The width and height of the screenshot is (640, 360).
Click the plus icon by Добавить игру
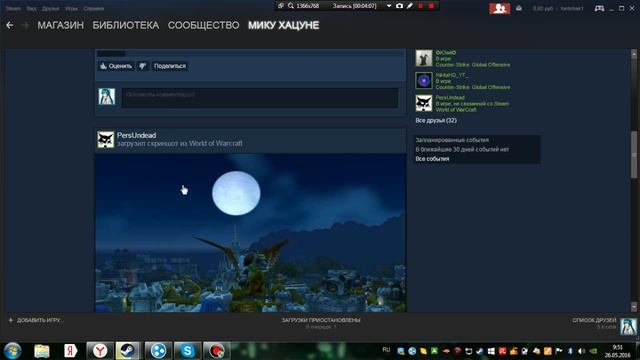[11, 320]
